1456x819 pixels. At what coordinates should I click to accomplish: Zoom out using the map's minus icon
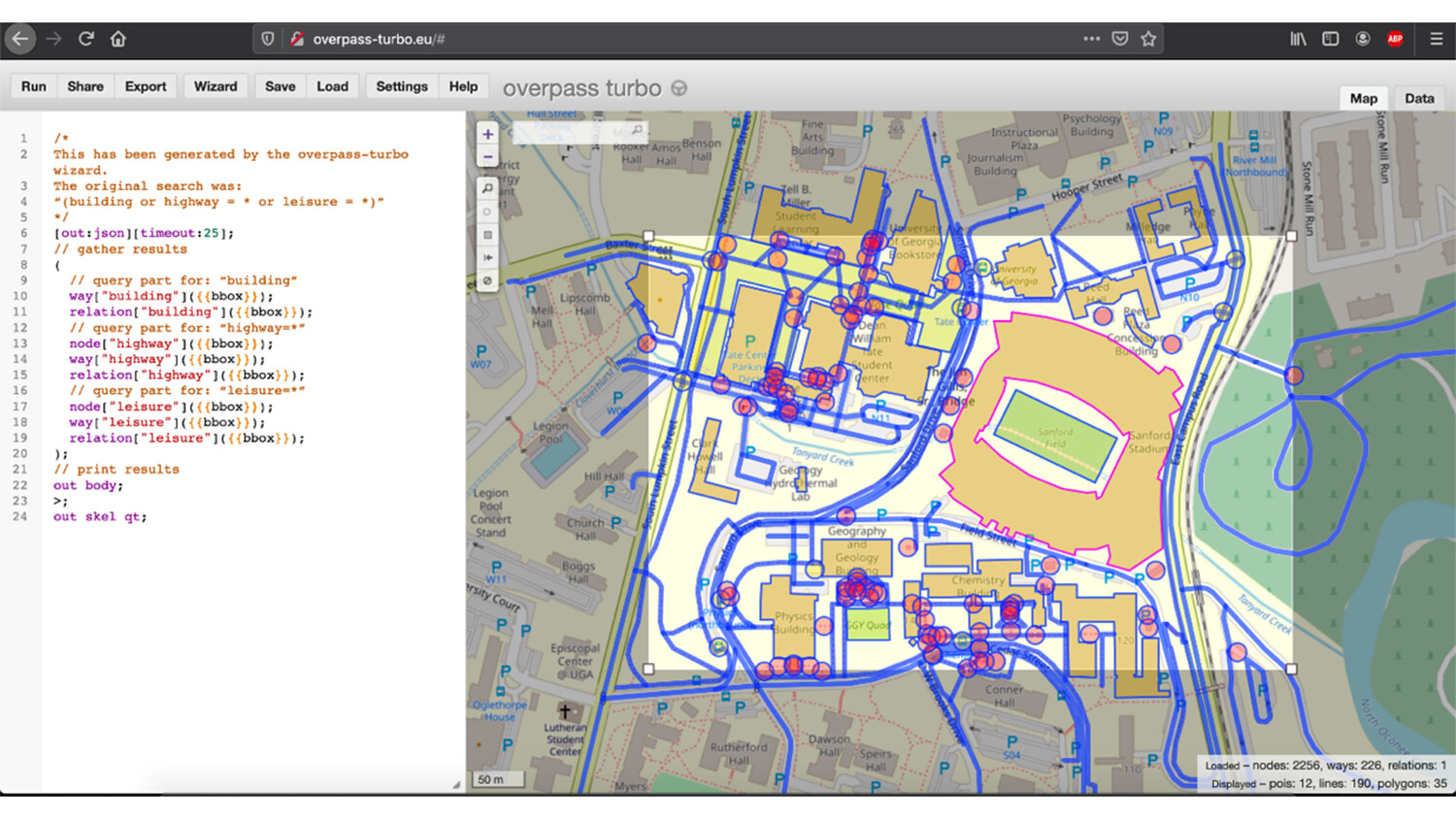[x=487, y=156]
